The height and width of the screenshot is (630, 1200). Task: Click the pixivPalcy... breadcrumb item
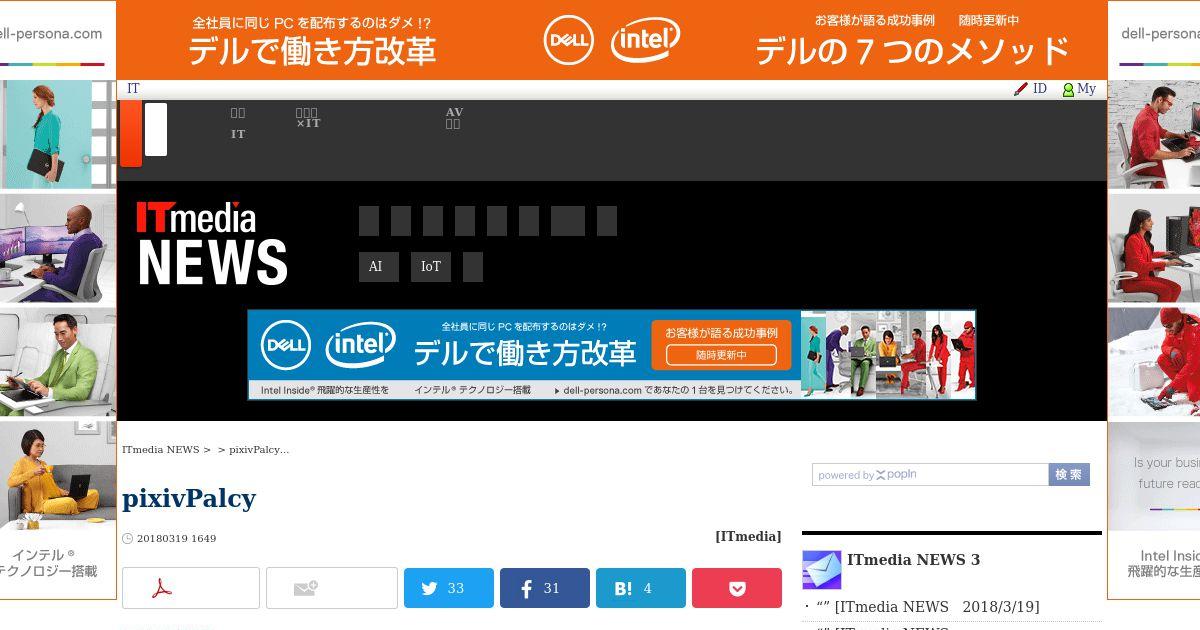pyautogui.click(x=259, y=450)
